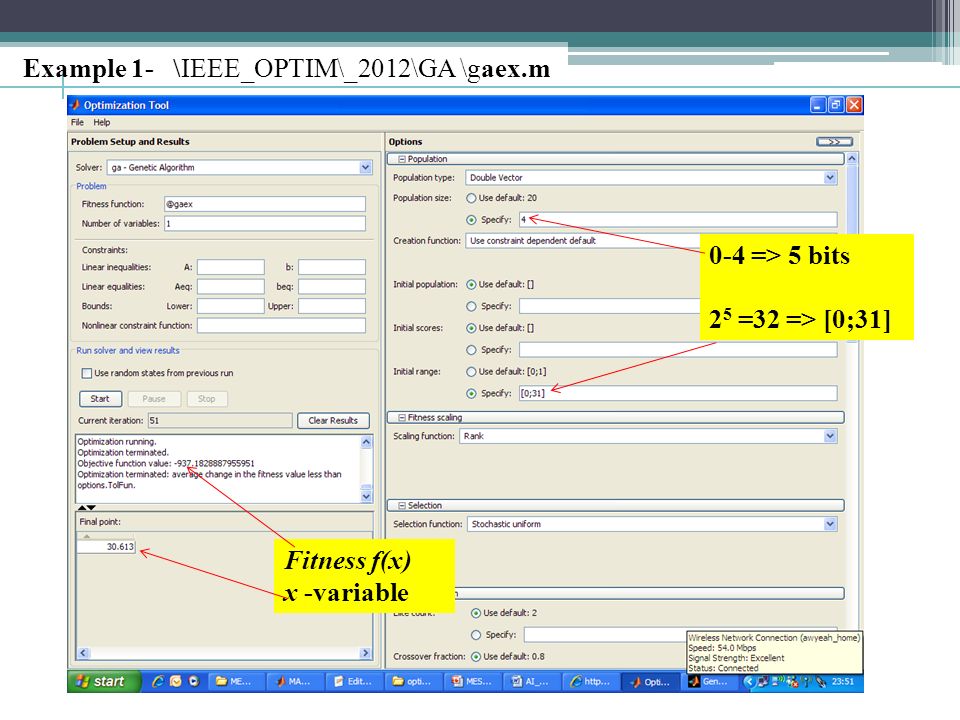Screen dimensions: 960x720
Task: Click the Stop button
Action: 207,399
